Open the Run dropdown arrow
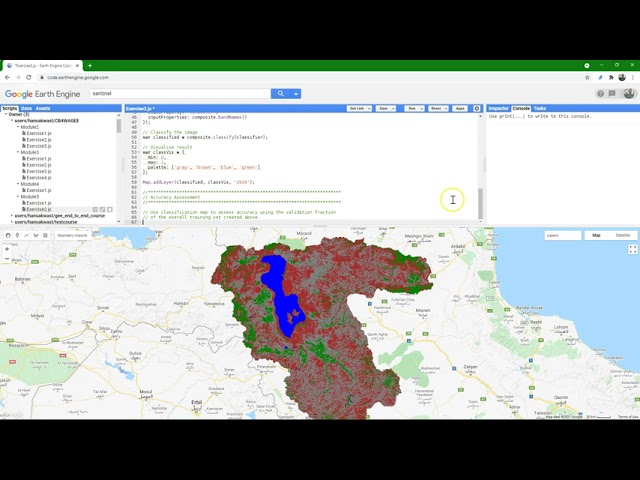640x480 pixels. point(422,109)
